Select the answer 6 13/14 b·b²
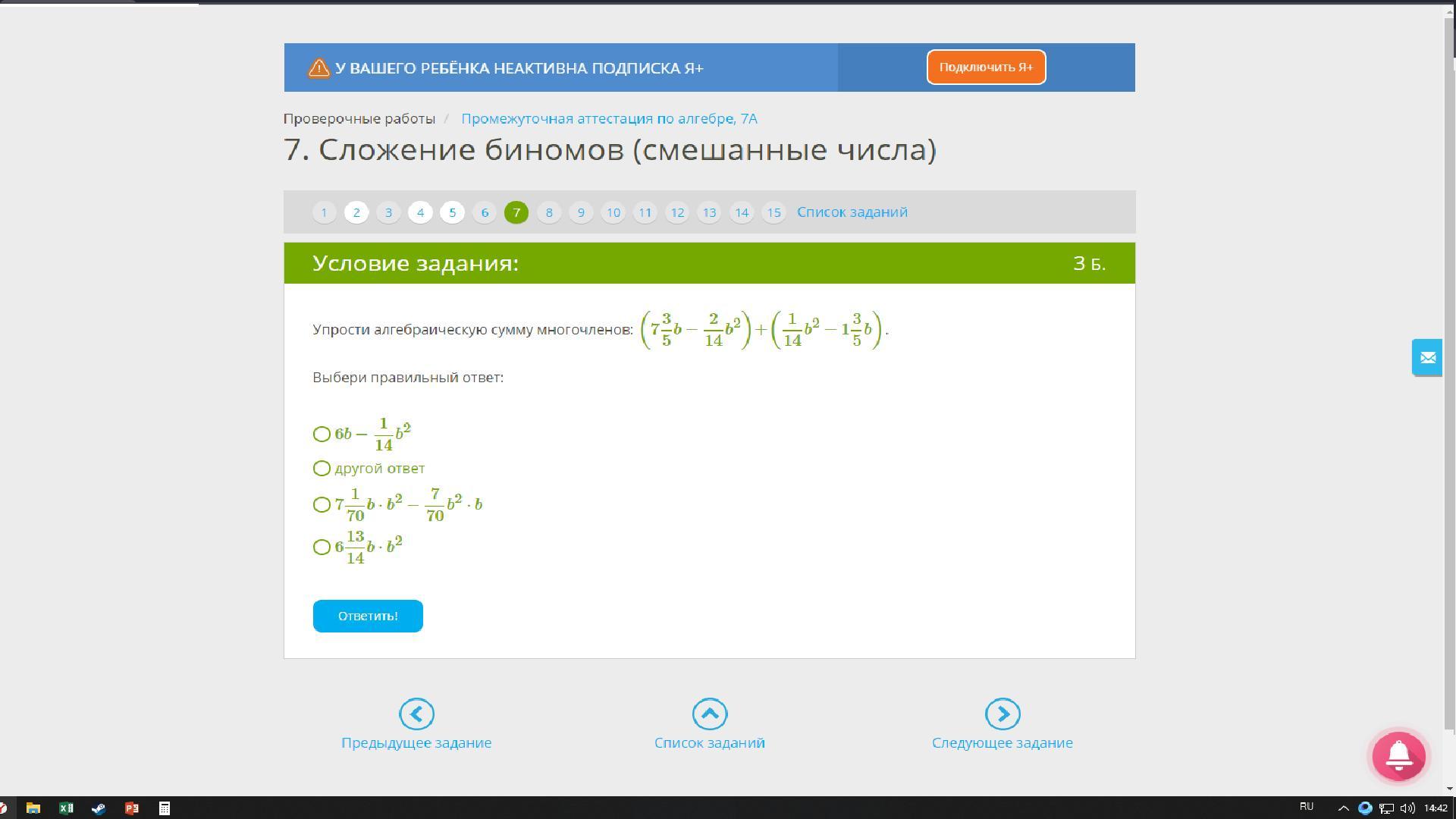 coord(322,547)
